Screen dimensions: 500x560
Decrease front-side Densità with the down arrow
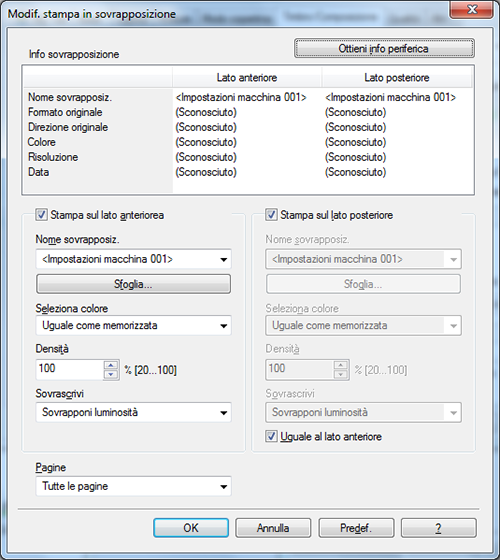click(x=111, y=374)
